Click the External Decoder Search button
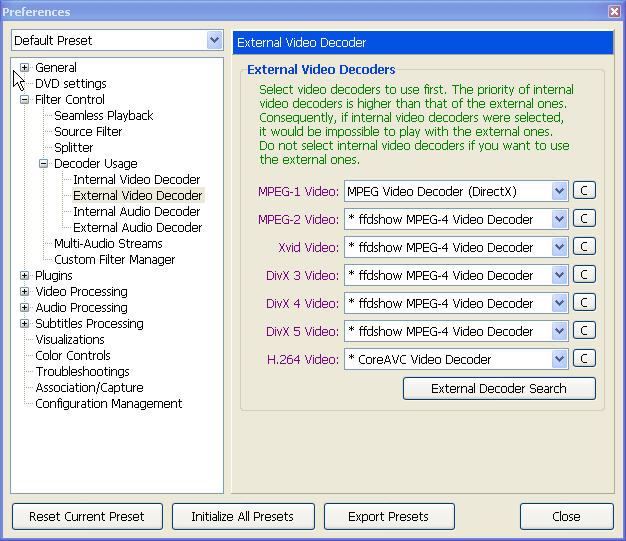The image size is (626, 541). click(498, 388)
